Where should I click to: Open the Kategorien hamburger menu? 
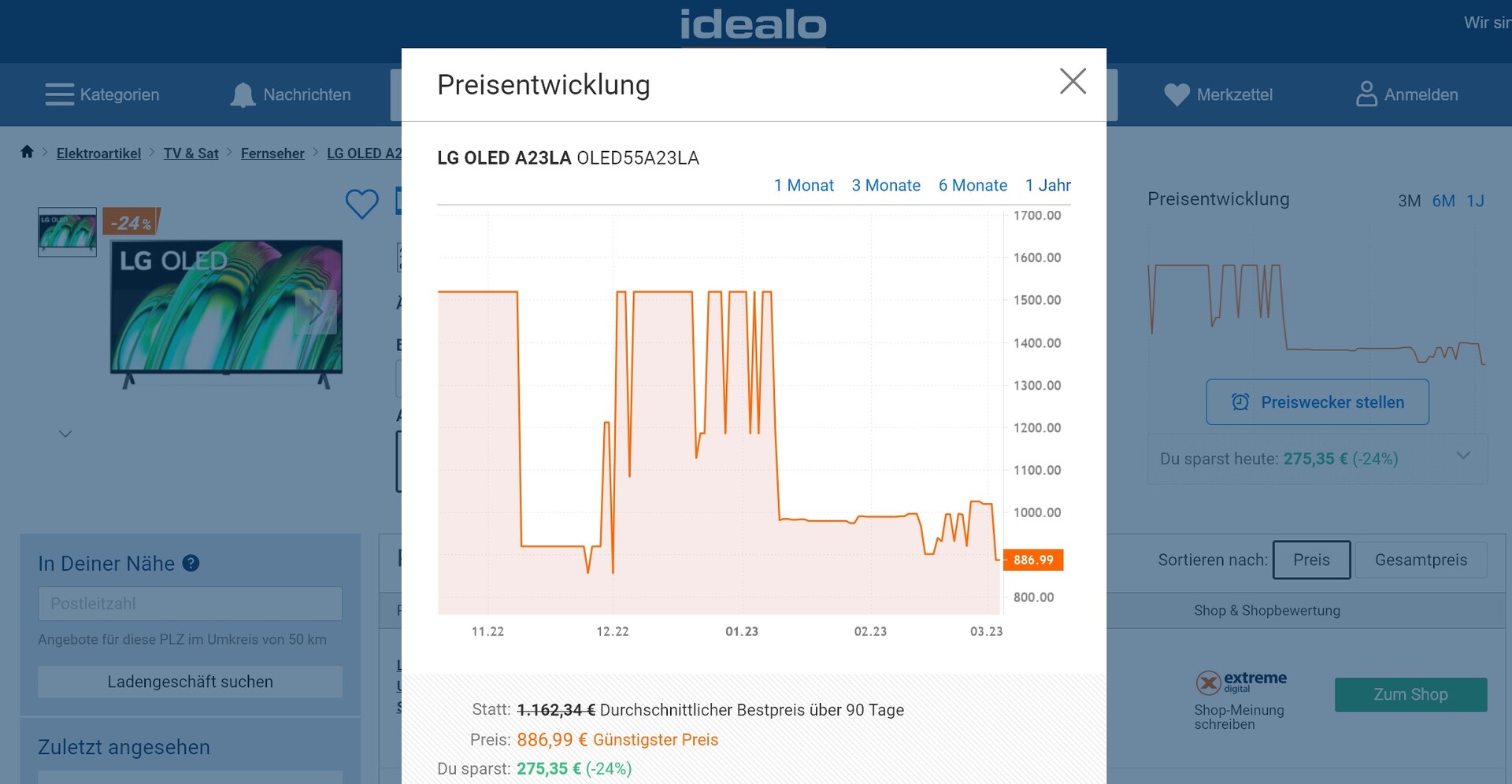60,94
